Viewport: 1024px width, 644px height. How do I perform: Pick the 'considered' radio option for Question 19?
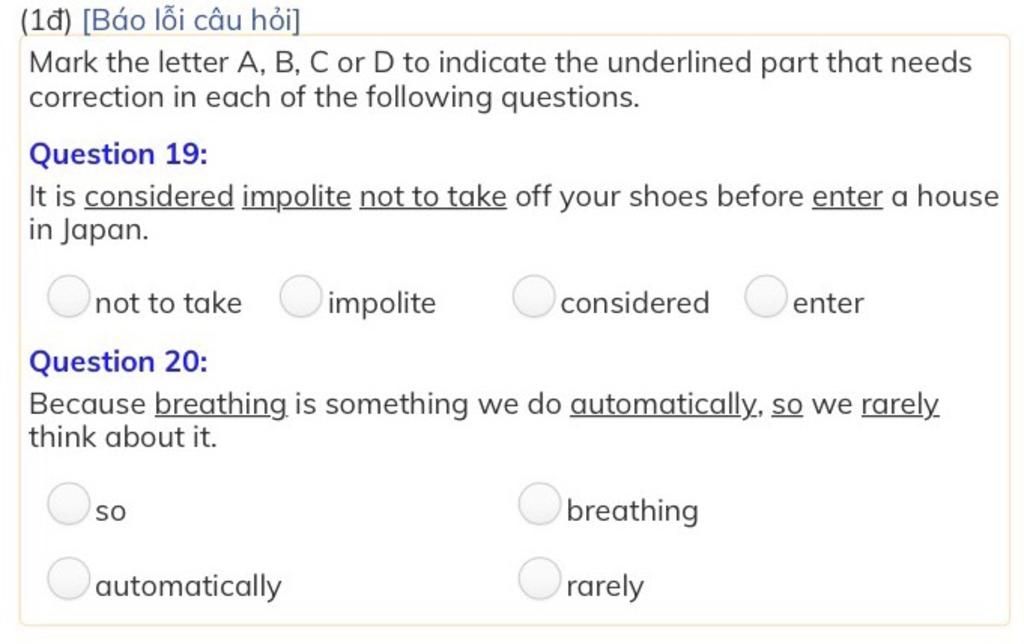tap(534, 296)
